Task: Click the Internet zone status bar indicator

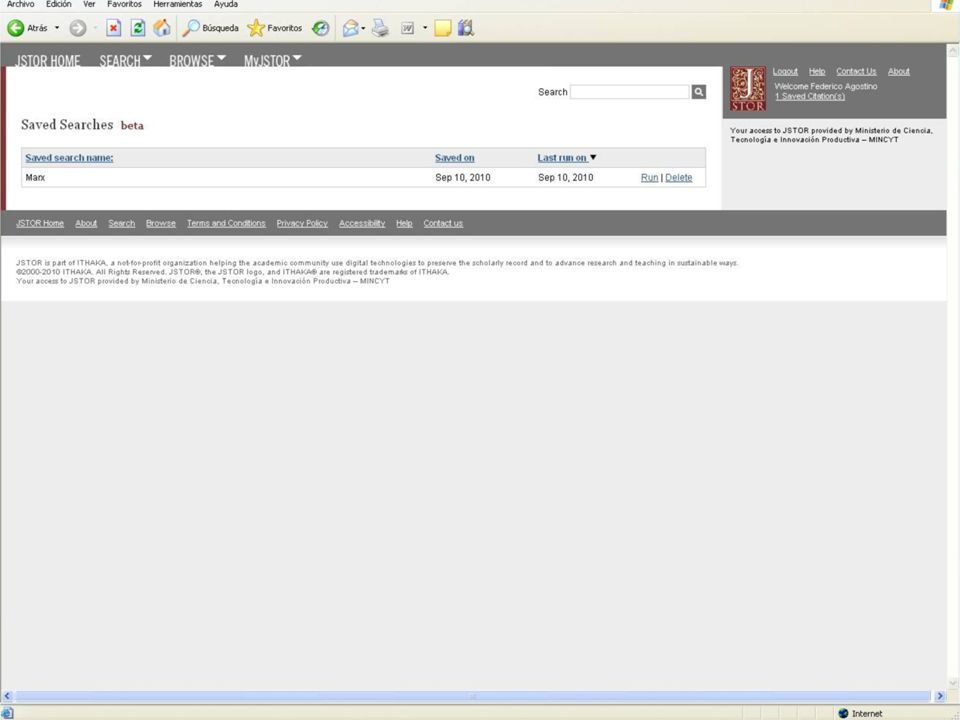Action: tap(860, 714)
